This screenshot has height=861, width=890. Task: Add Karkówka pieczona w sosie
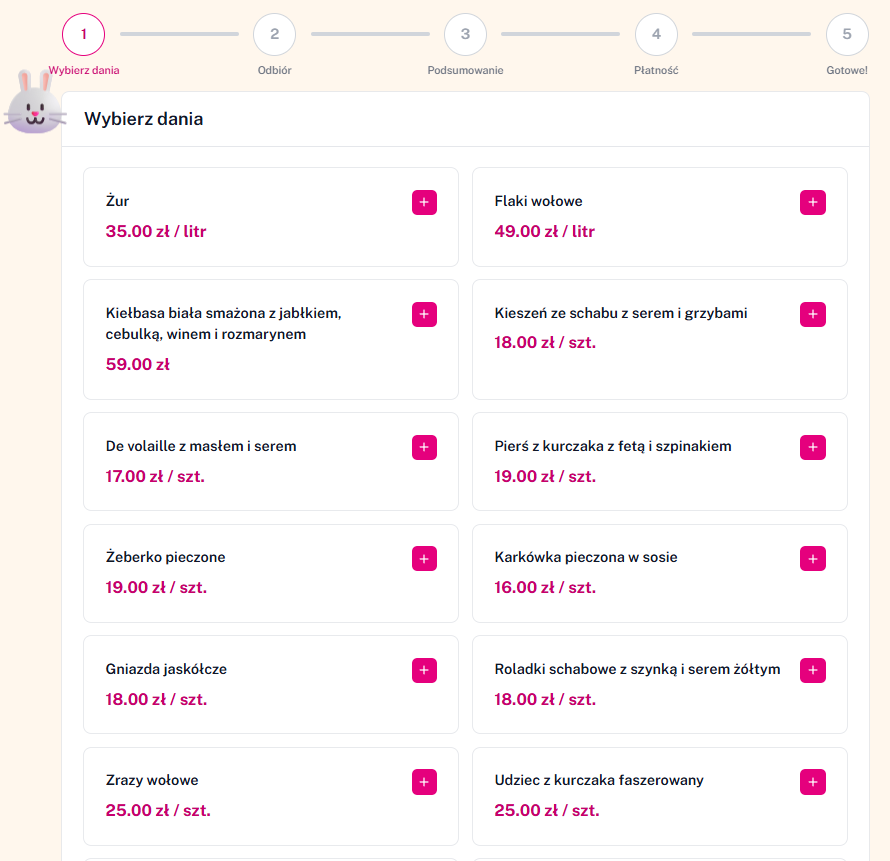click(x=812, y=559)
